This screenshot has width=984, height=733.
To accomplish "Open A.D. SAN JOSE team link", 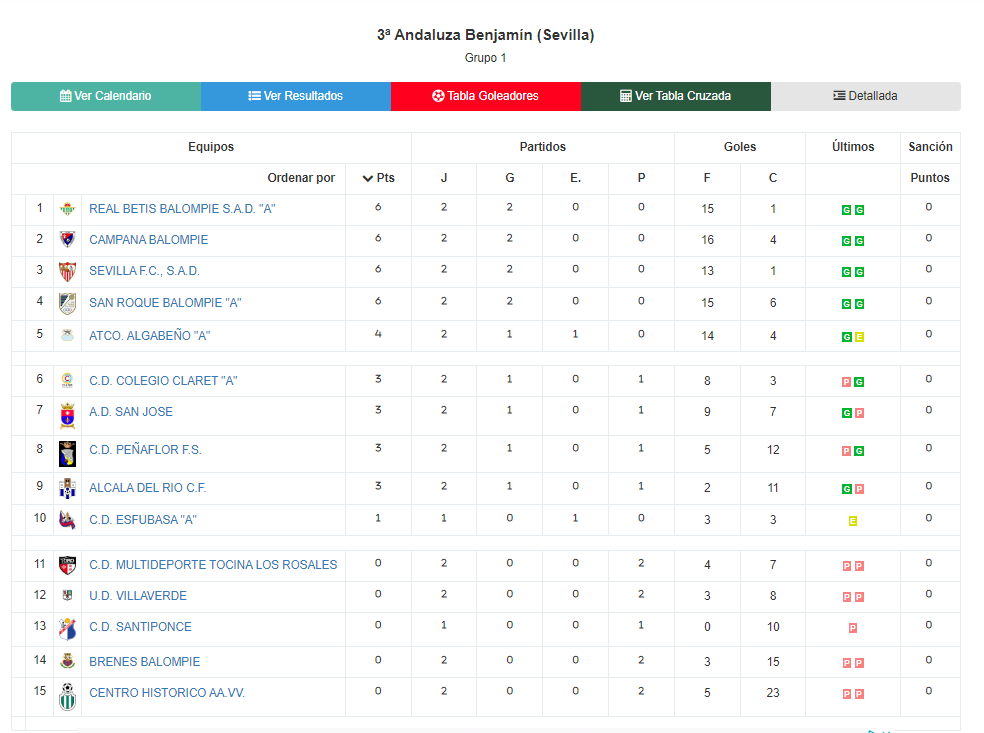I will (131, 412).
